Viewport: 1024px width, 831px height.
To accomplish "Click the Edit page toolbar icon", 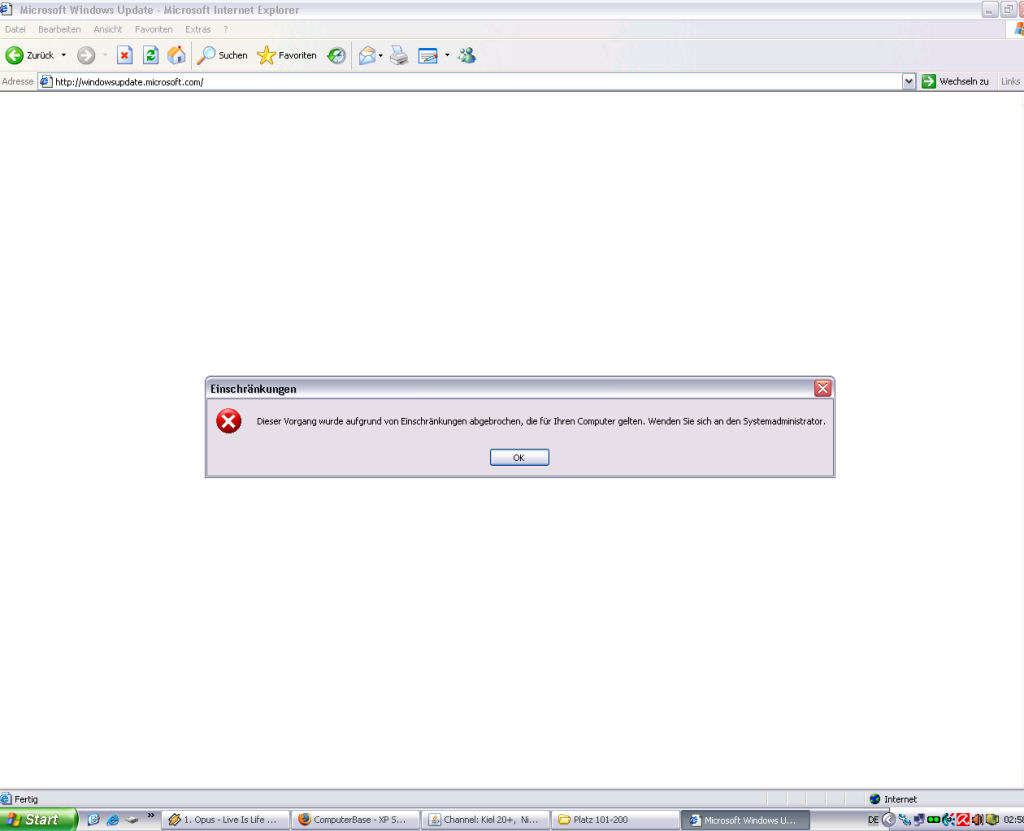I will click(x=428, y=56).
